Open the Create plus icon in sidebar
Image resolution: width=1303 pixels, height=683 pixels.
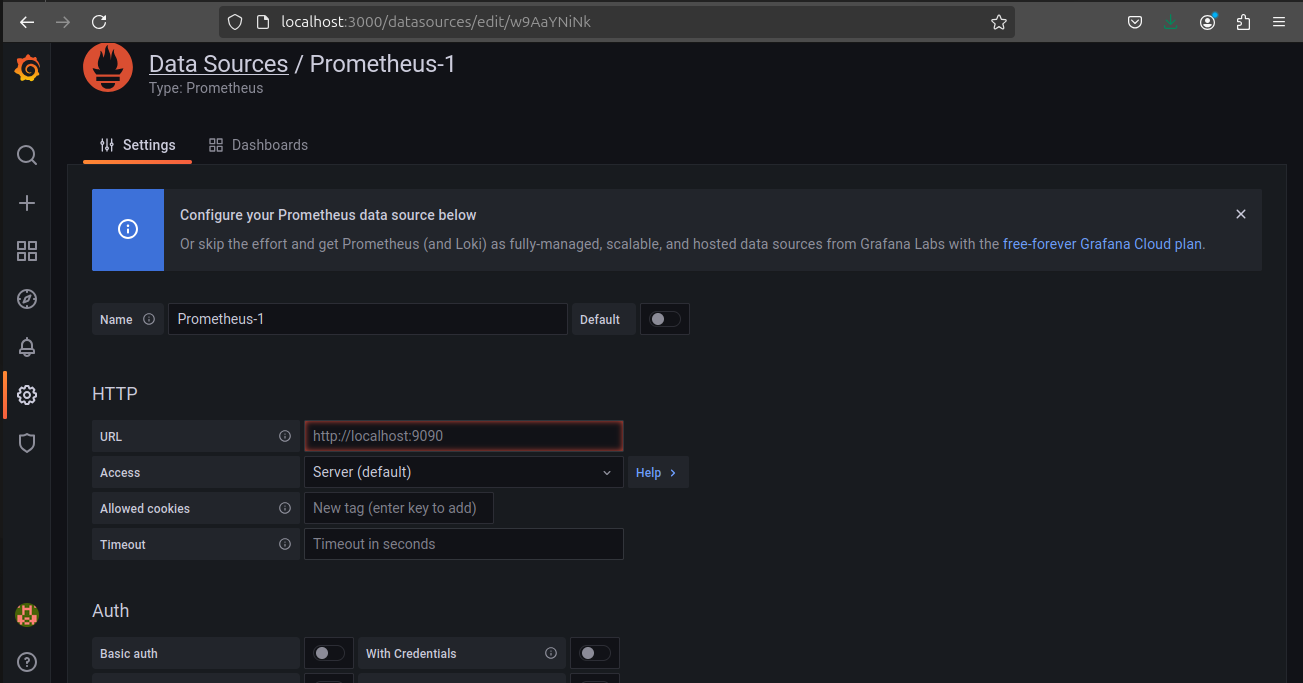(x=27, y=203)
